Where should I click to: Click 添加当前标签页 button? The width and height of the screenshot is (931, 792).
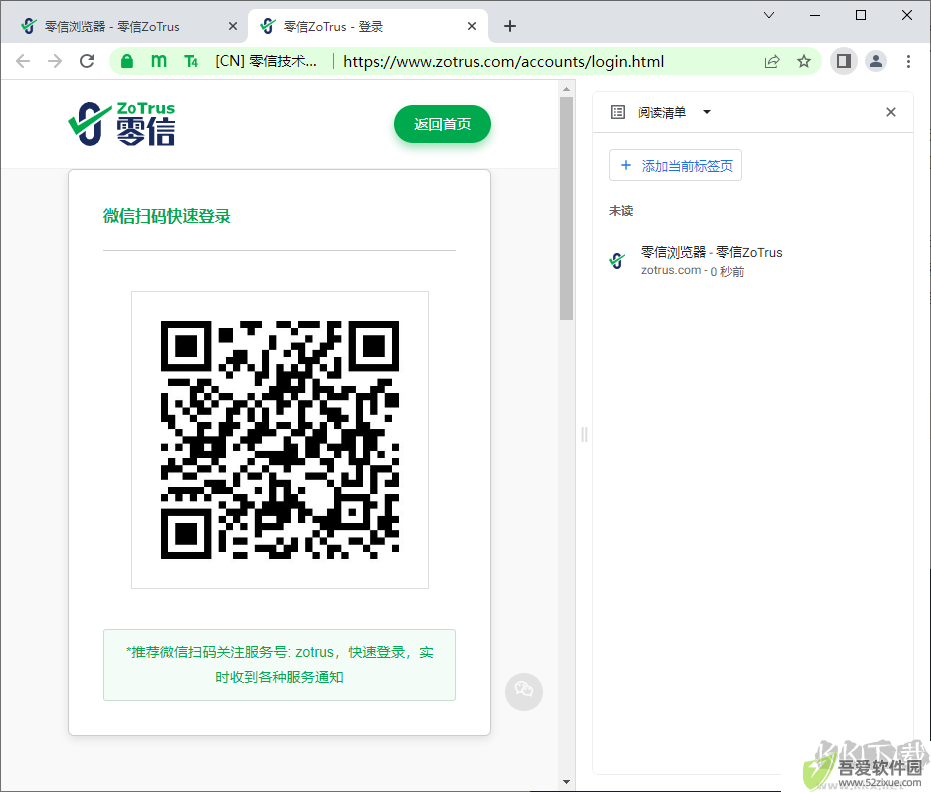[x=676, y=166]
